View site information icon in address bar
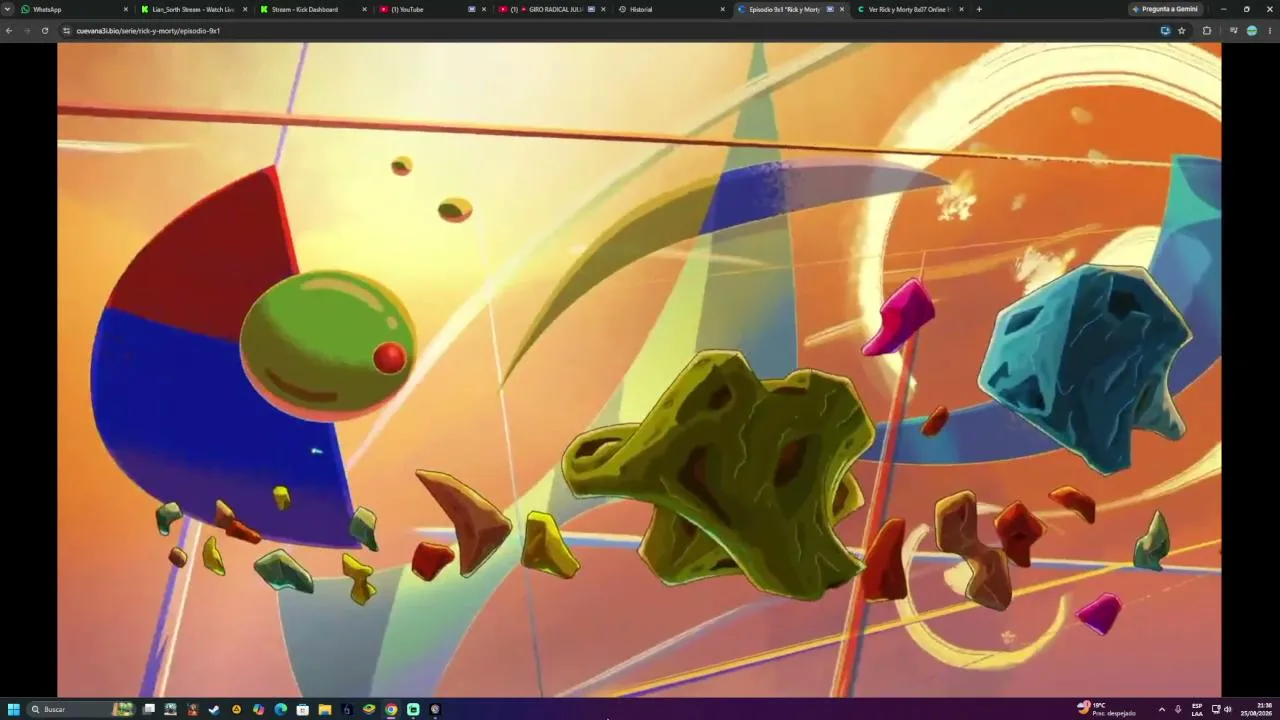Image resolution: width=1280 pixels, height=720 pixels. click(67, 31)
